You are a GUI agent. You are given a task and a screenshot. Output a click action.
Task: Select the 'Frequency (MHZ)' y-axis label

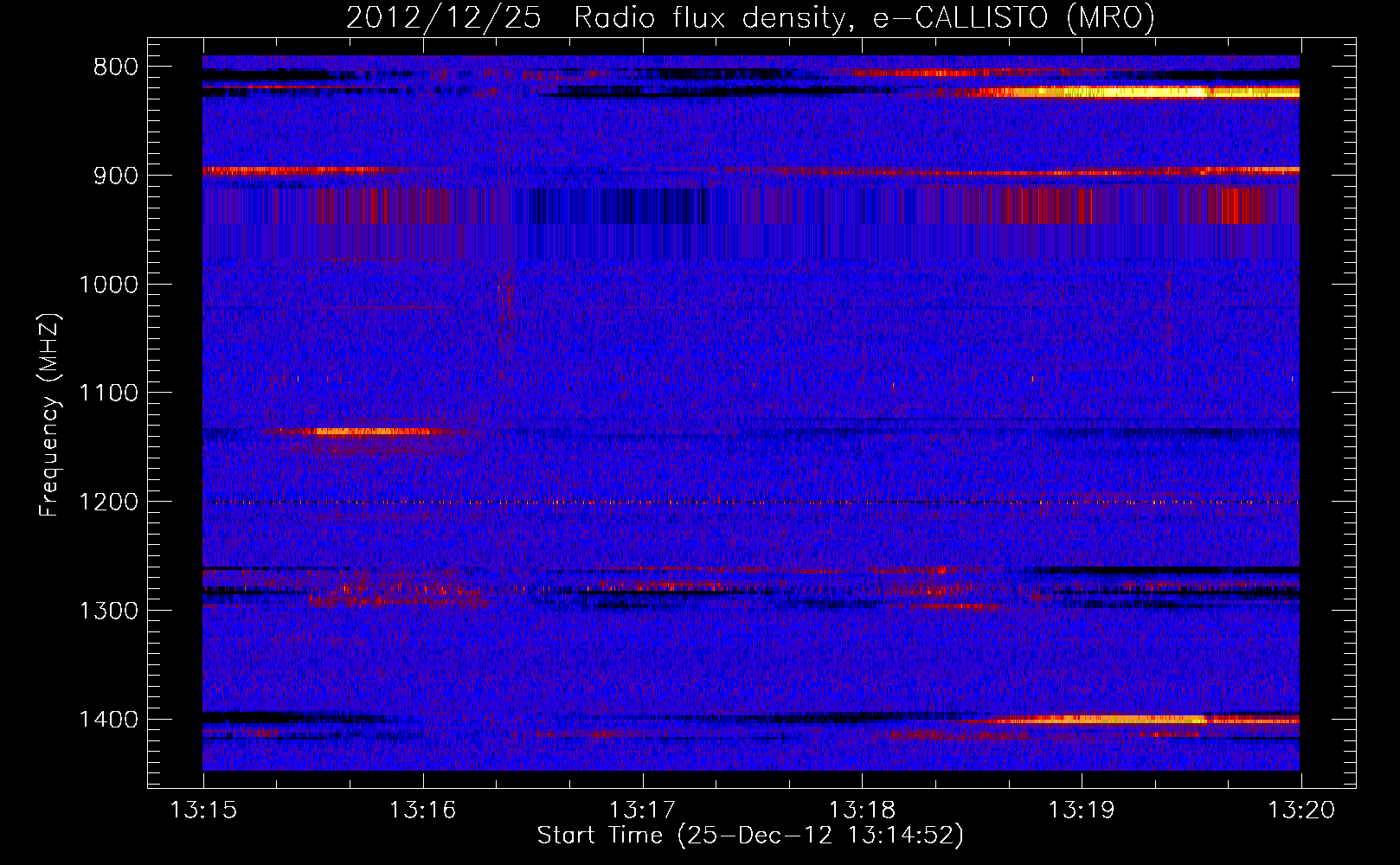(49, 415)
